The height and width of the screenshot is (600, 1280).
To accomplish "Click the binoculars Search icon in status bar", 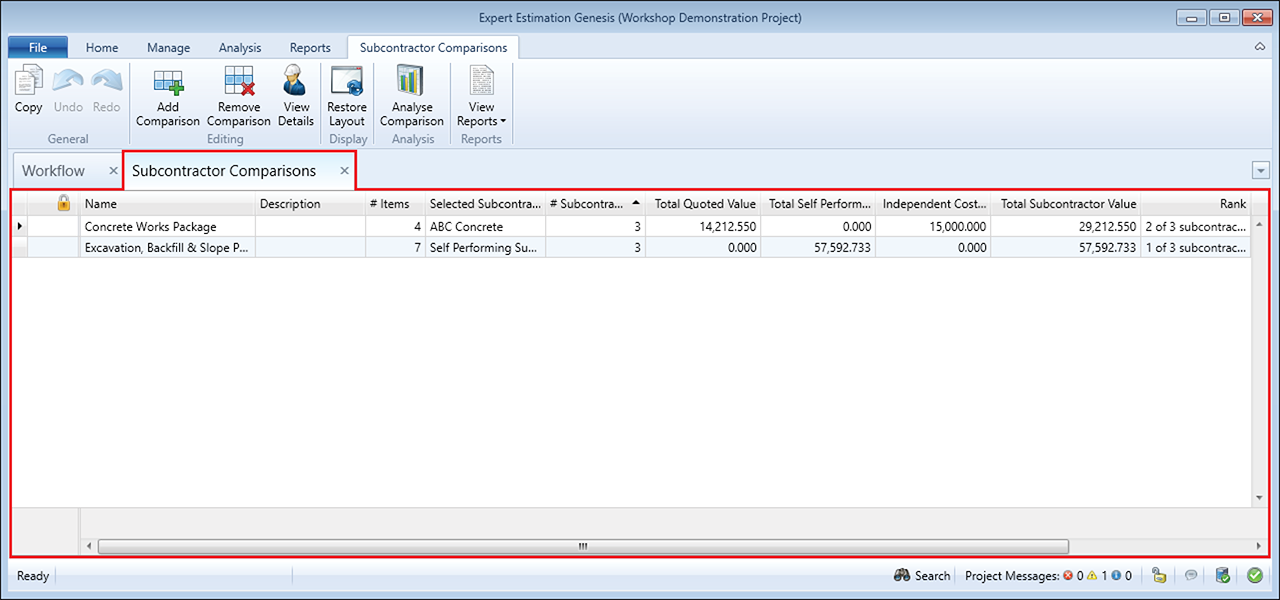I will pos(901,576).
